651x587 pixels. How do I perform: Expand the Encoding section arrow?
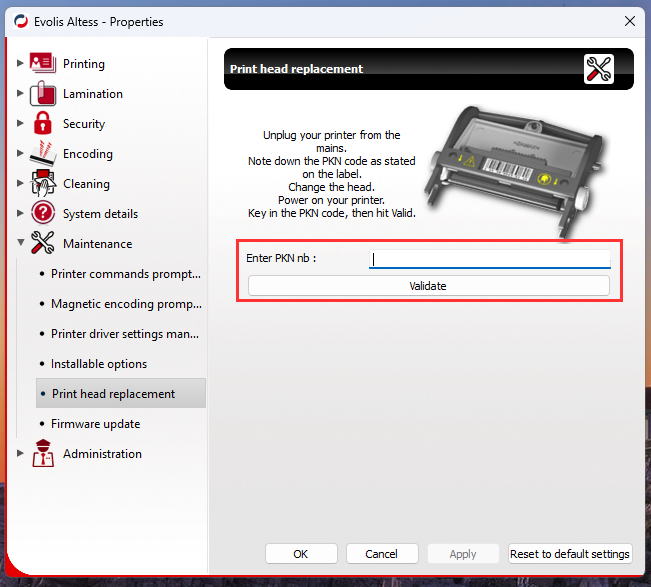coord(20,153)
